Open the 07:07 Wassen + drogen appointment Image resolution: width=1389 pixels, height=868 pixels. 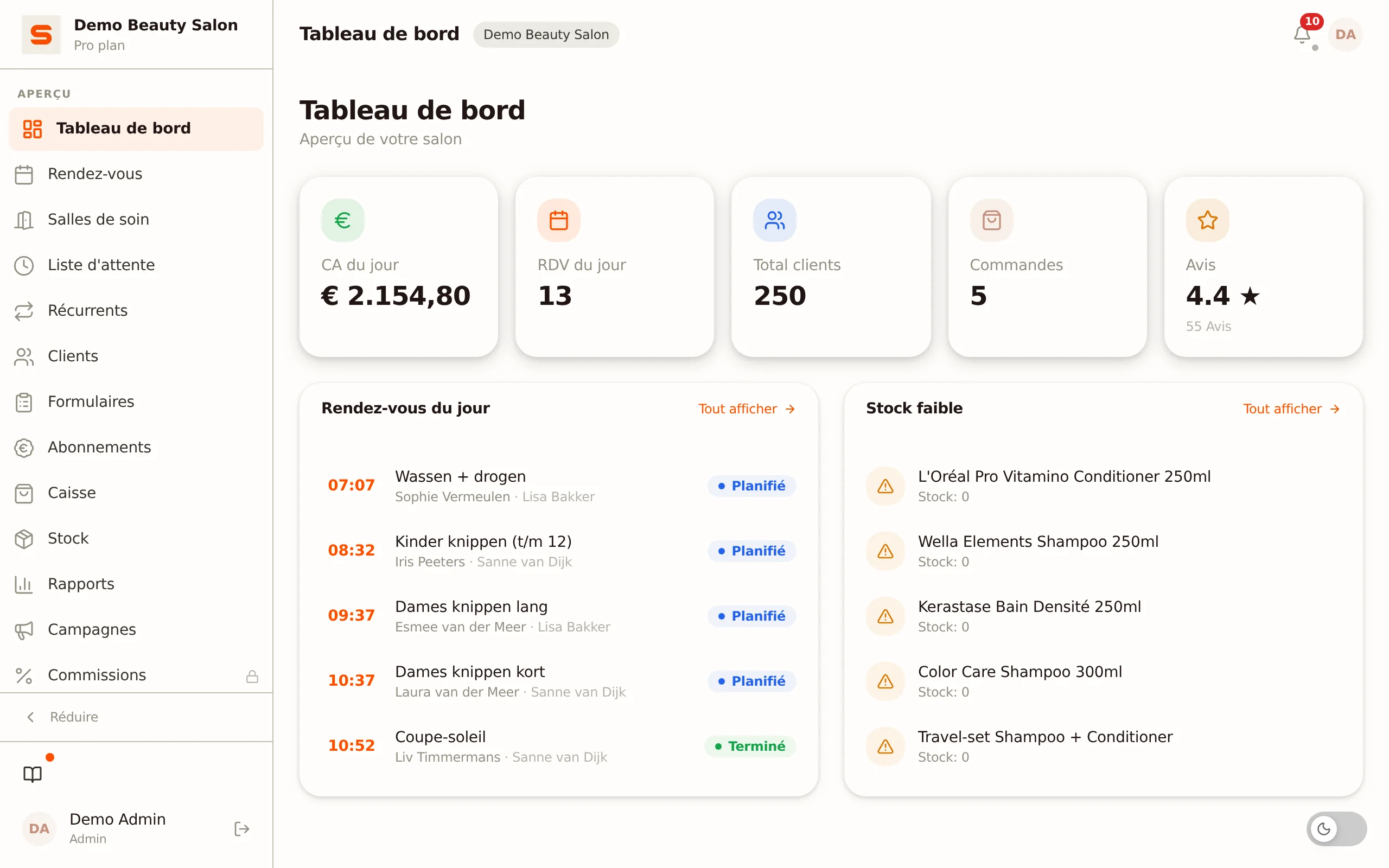click(x=558, y=486)
